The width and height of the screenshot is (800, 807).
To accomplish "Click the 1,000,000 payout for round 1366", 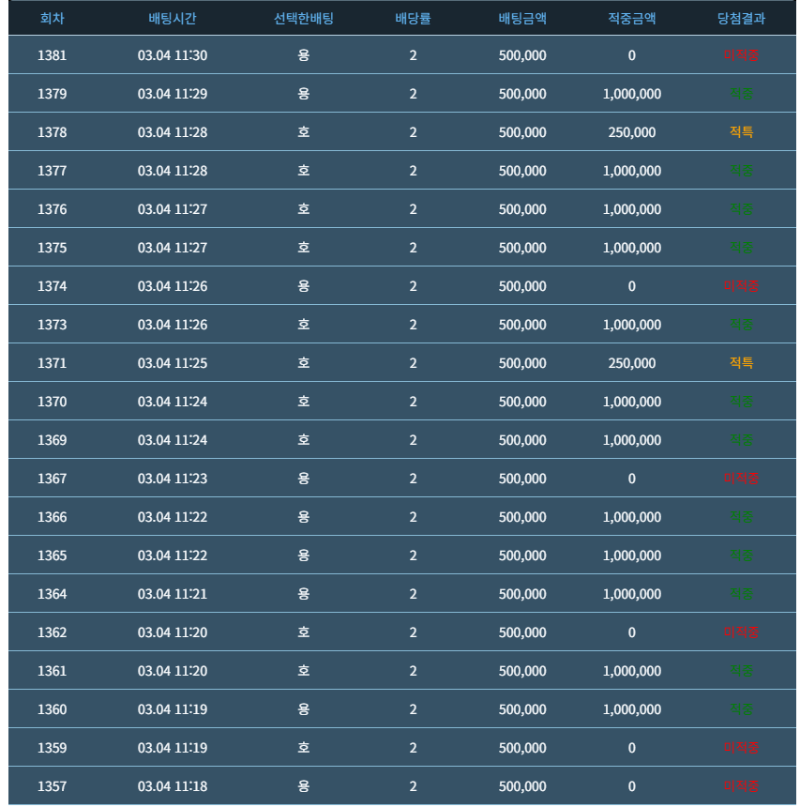I will click(x=632, y=517).
